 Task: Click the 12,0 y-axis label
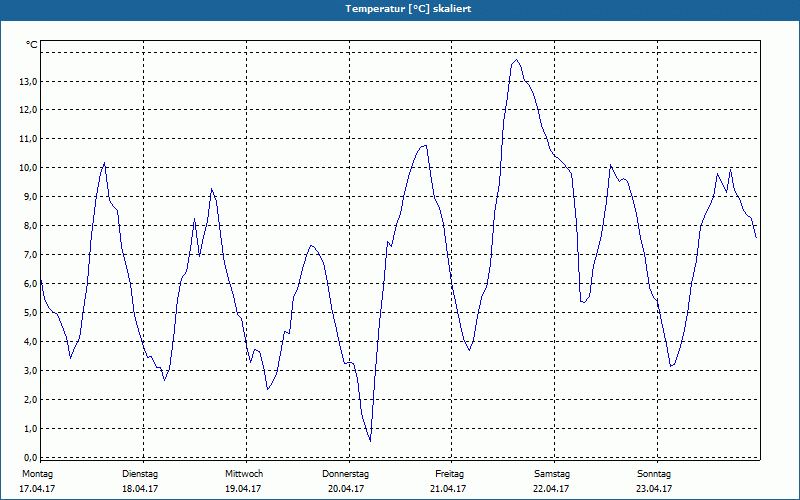[x=28, y=110]
